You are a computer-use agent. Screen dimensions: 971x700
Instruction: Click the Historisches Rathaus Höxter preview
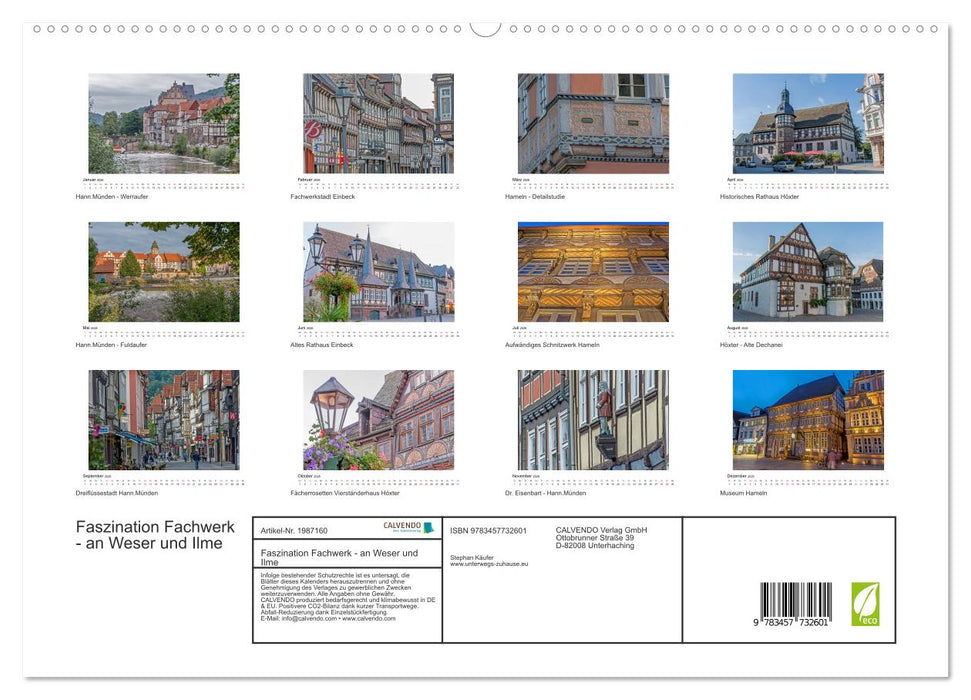(807, 122)
